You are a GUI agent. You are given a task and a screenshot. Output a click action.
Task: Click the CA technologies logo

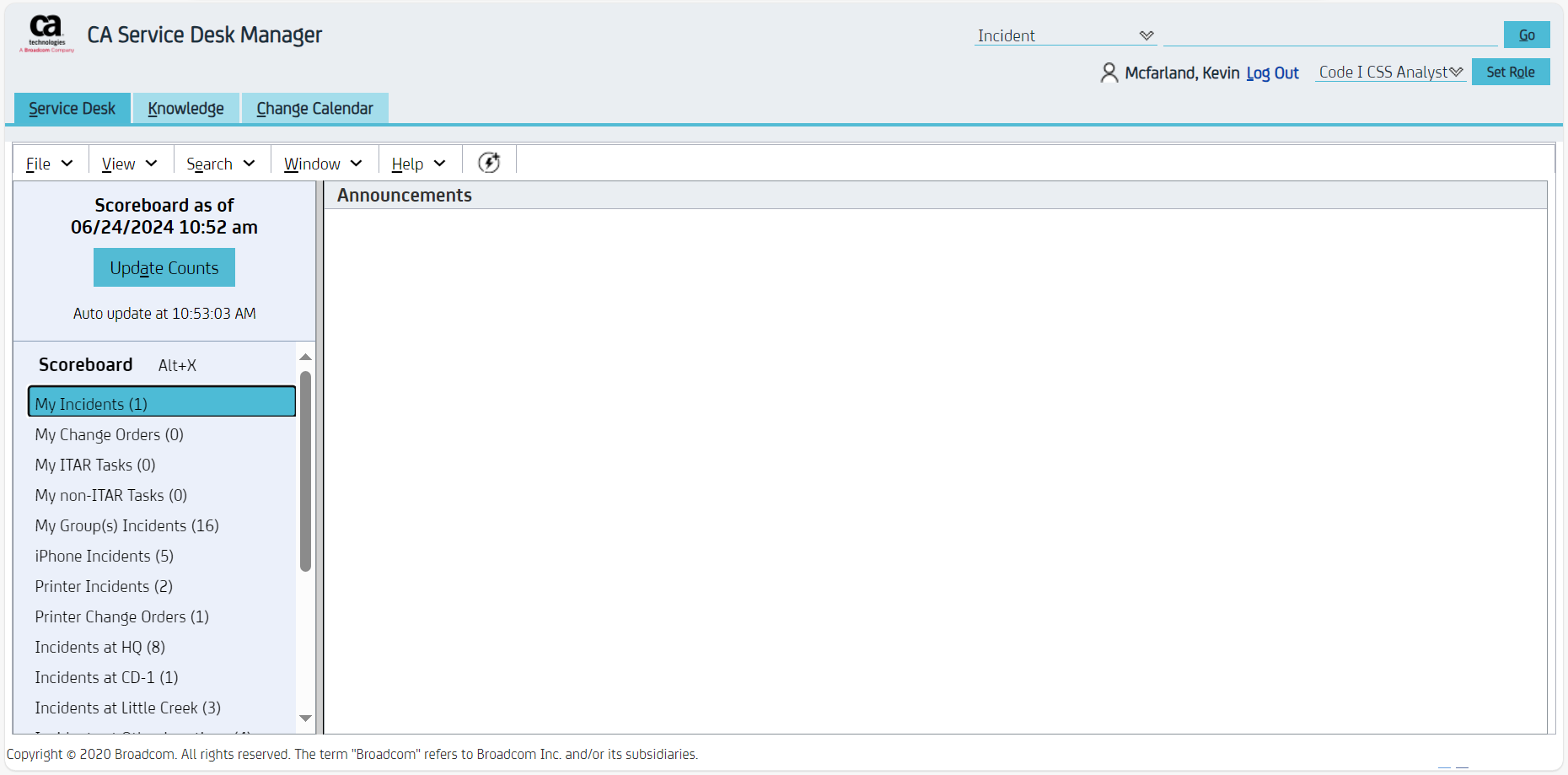47,35
